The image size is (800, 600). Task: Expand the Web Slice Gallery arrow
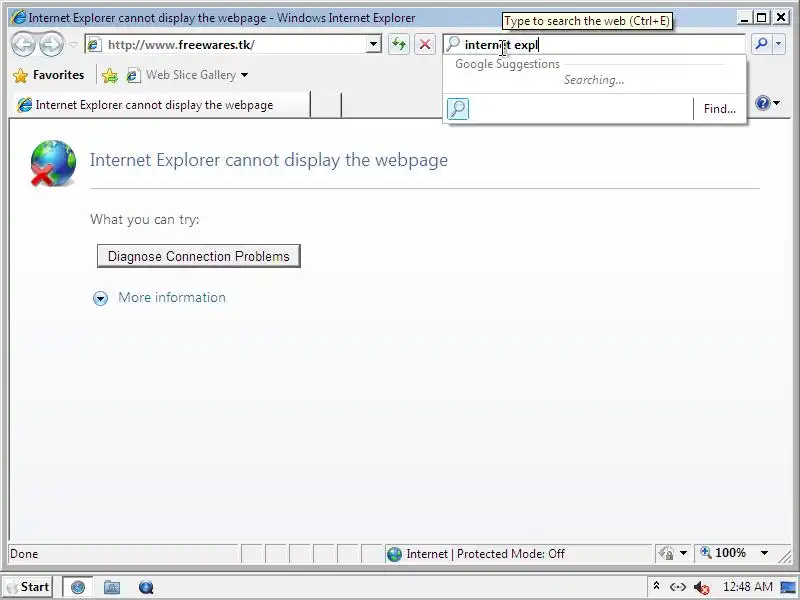click(x=244, y=75)
